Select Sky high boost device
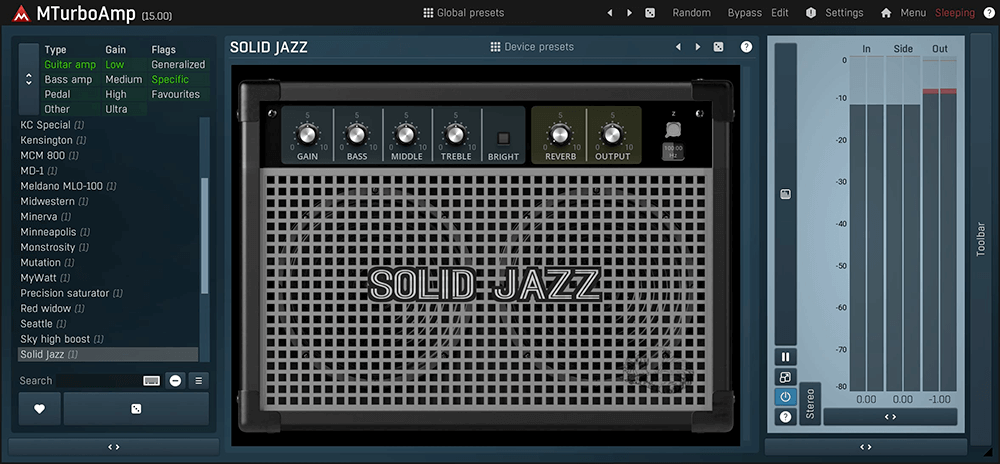This screenshot has height=464, width=1000. [x=108, y=339]
